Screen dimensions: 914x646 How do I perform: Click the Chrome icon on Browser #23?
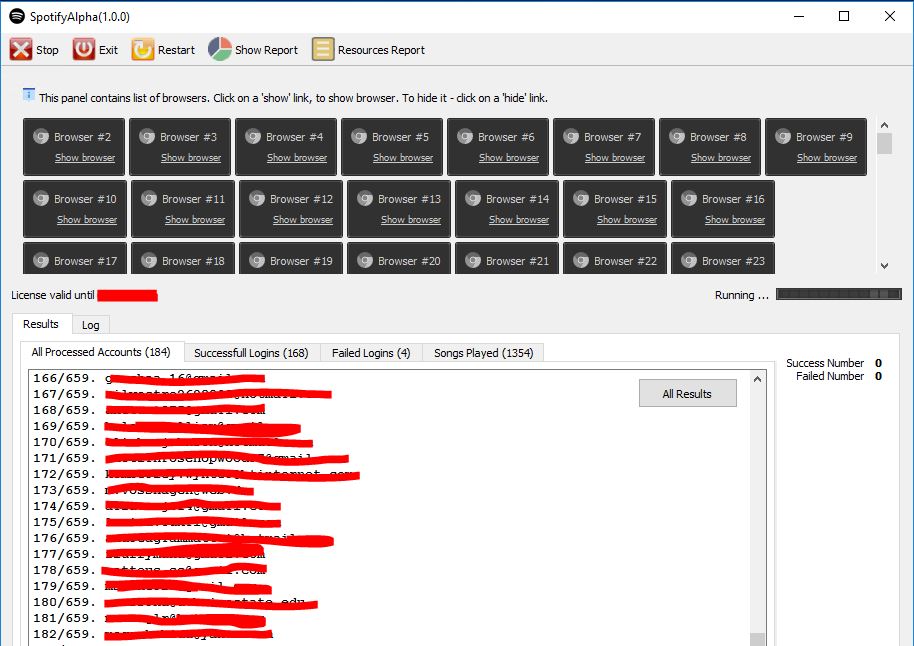(689, 260)
